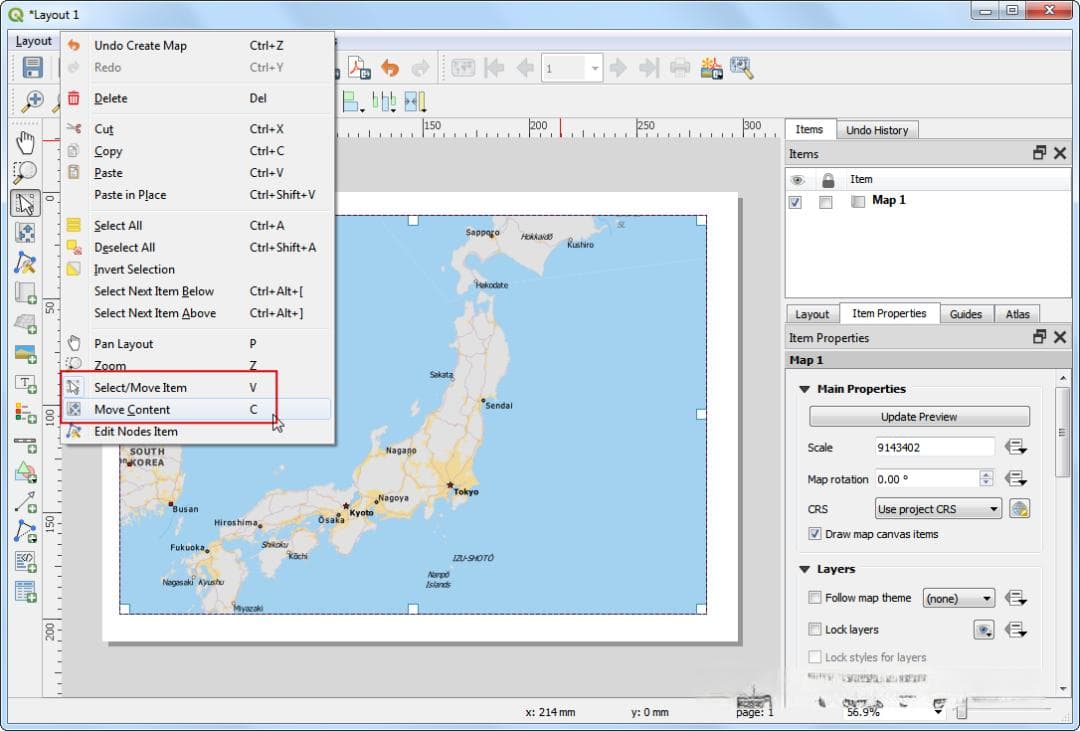Open the CRS 'Use project CRS' dropdown

(938, 509)
